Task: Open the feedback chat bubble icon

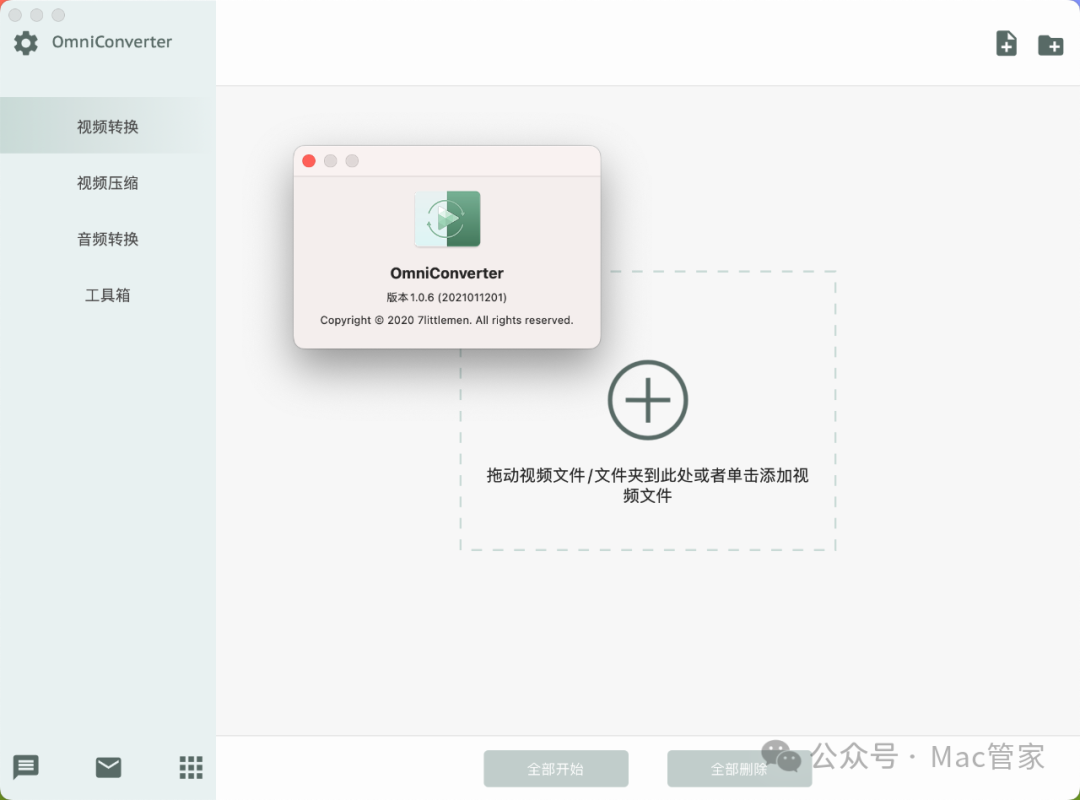Action: pos(26,767)
